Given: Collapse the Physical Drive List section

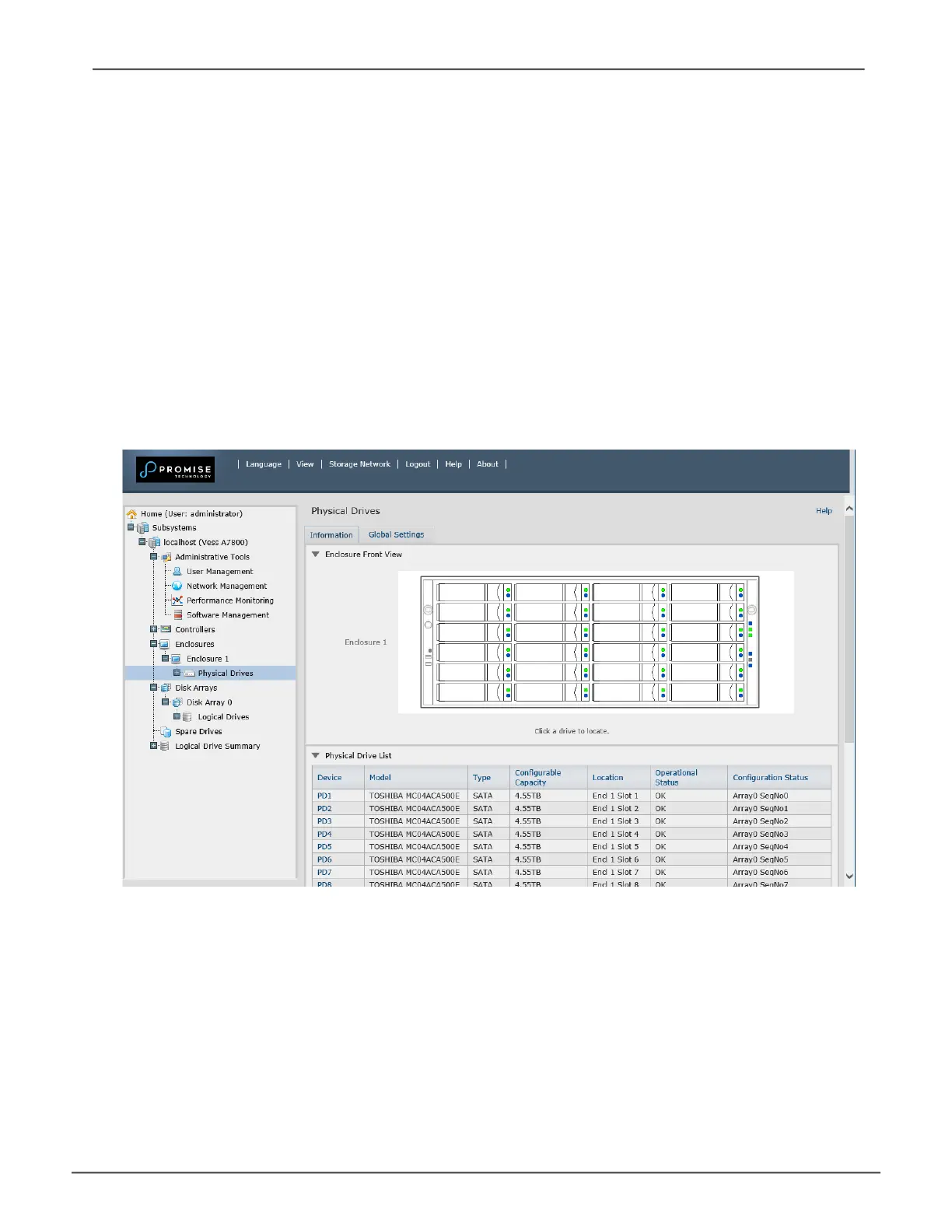Looking at the screenshot, I should click(316, 755).
